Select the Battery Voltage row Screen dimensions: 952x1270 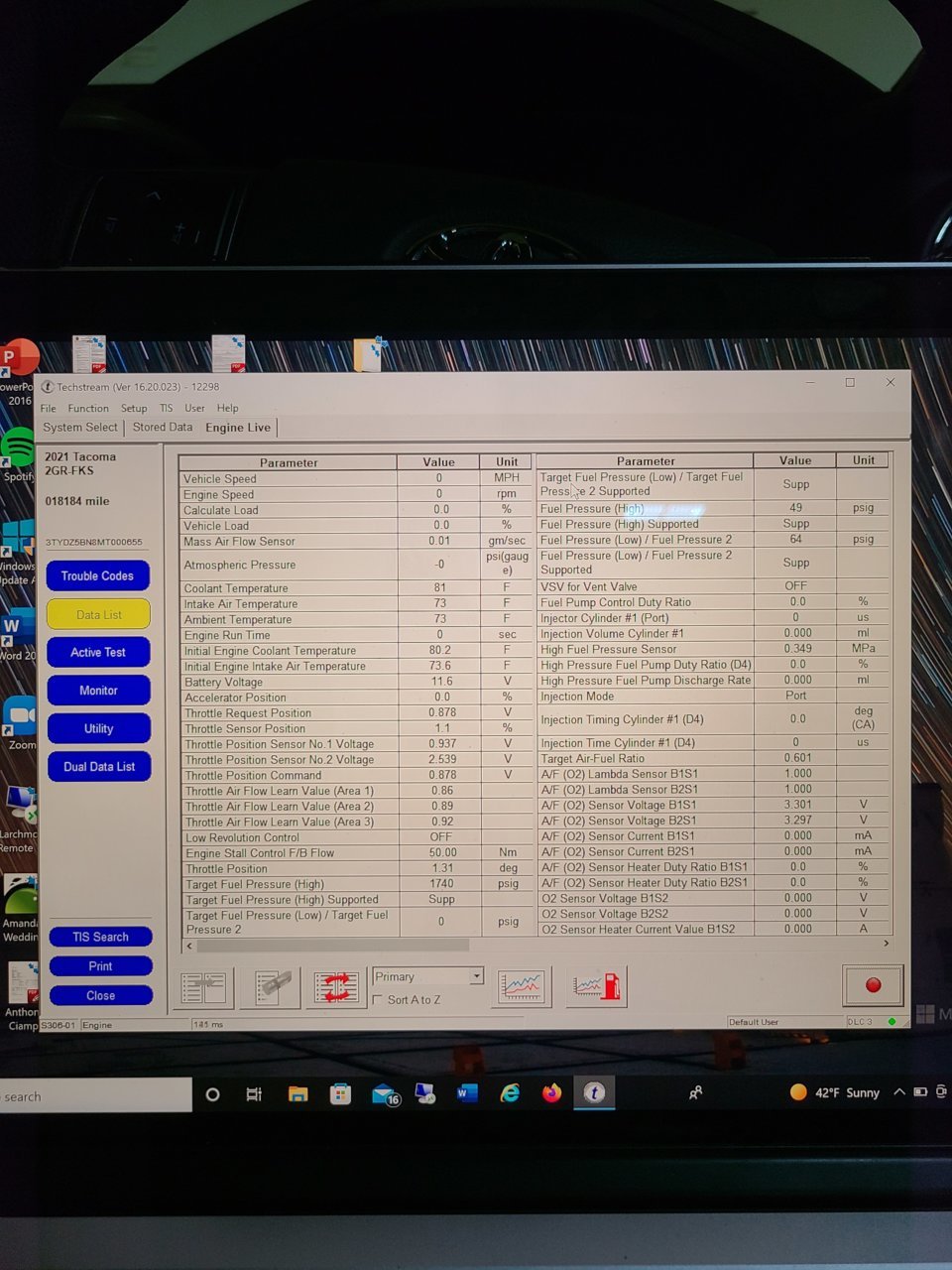(356, 682)
